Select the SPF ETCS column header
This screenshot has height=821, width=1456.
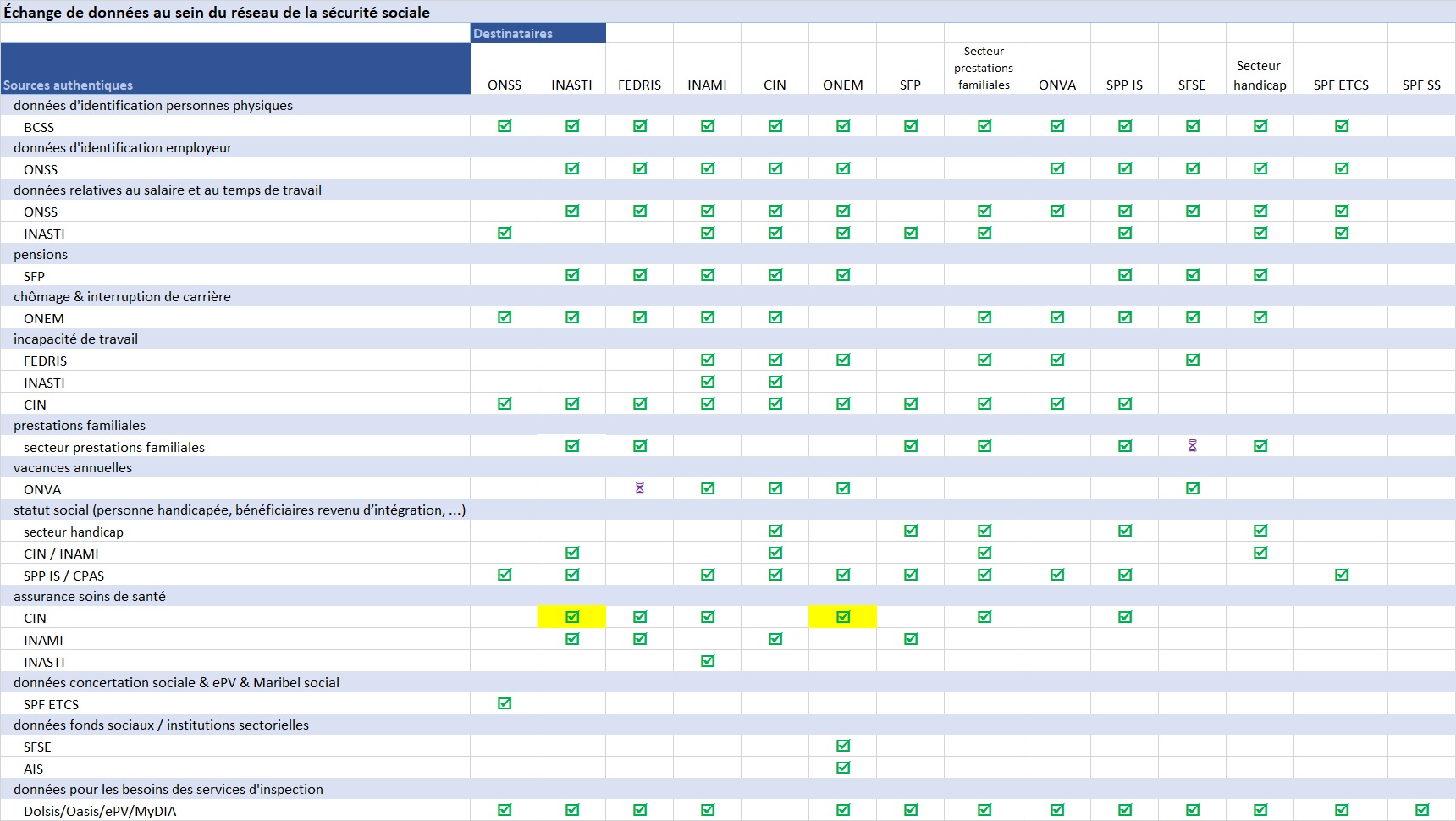tap(1341, 85)
